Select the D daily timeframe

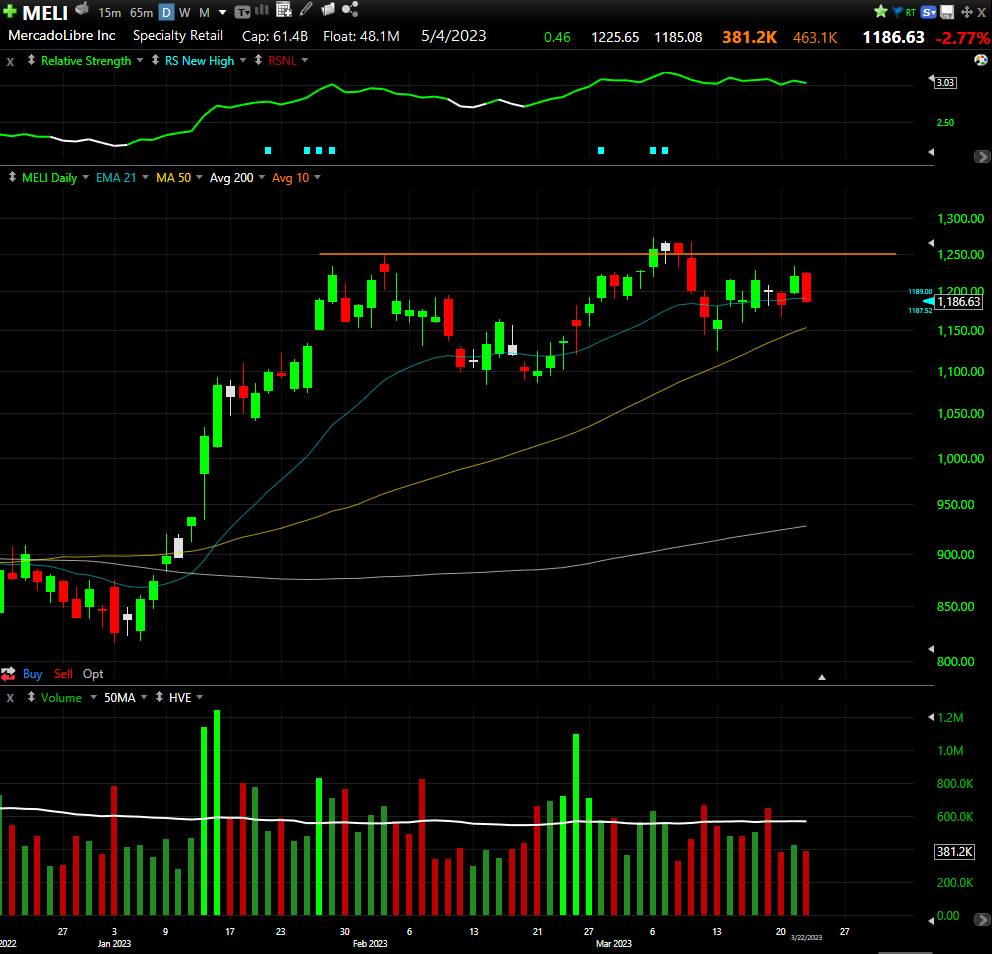pyautogui.click(x=166, y=12)
